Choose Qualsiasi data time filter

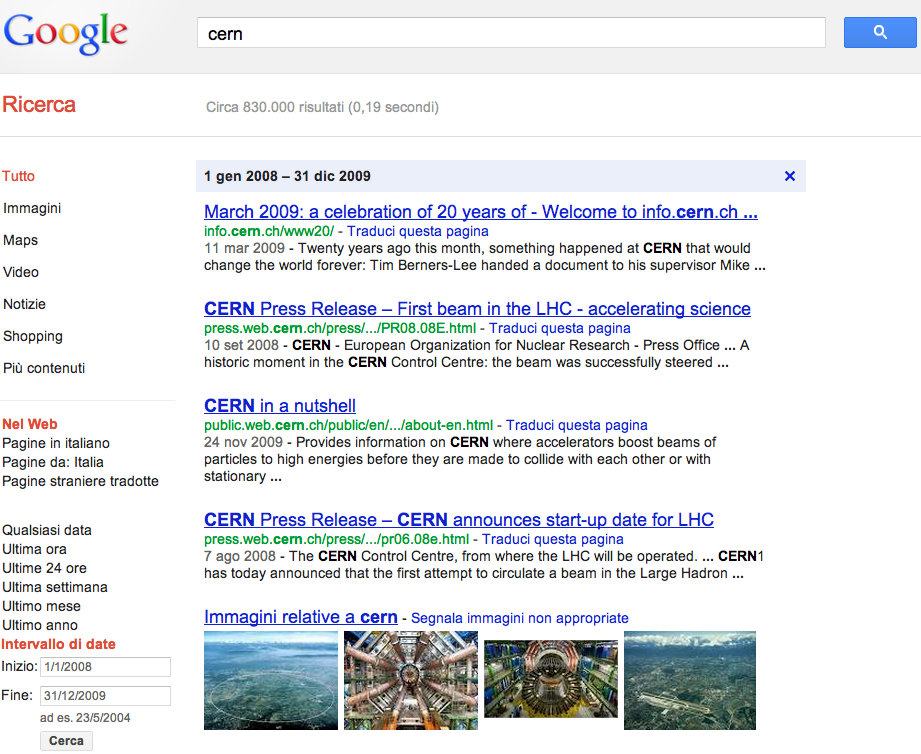47,530
